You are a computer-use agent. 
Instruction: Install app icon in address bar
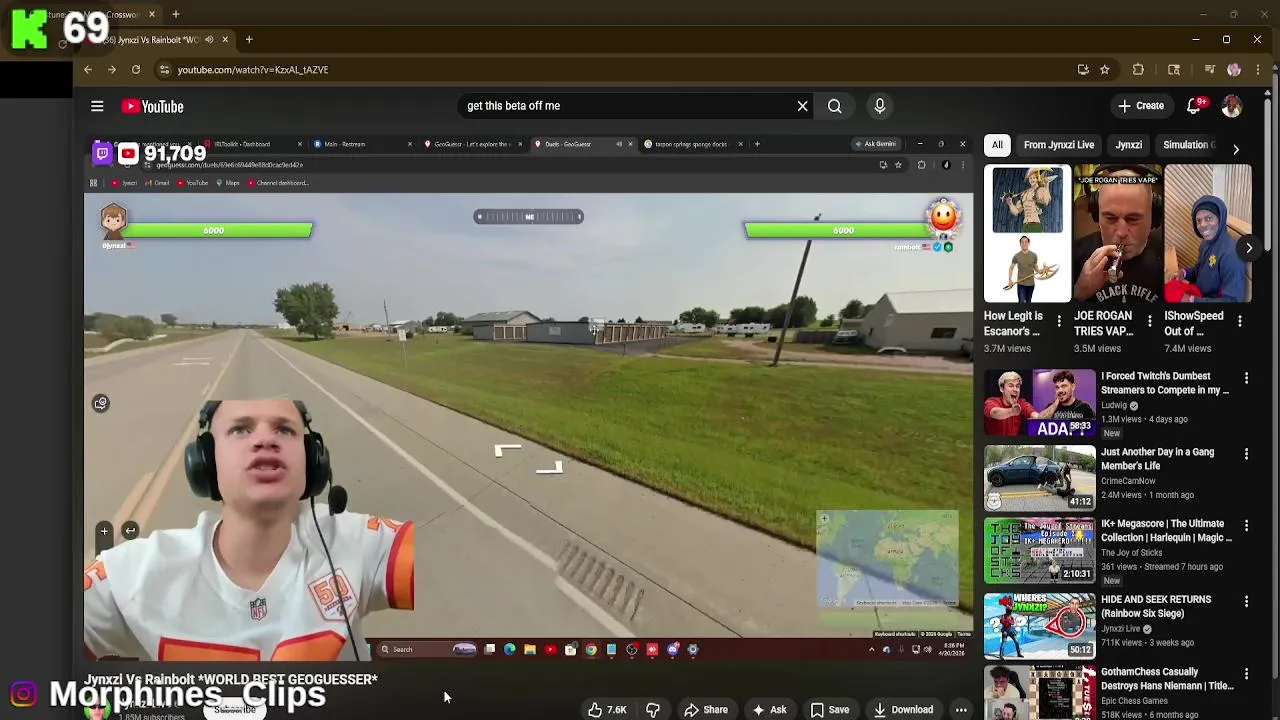(1083, 70)
